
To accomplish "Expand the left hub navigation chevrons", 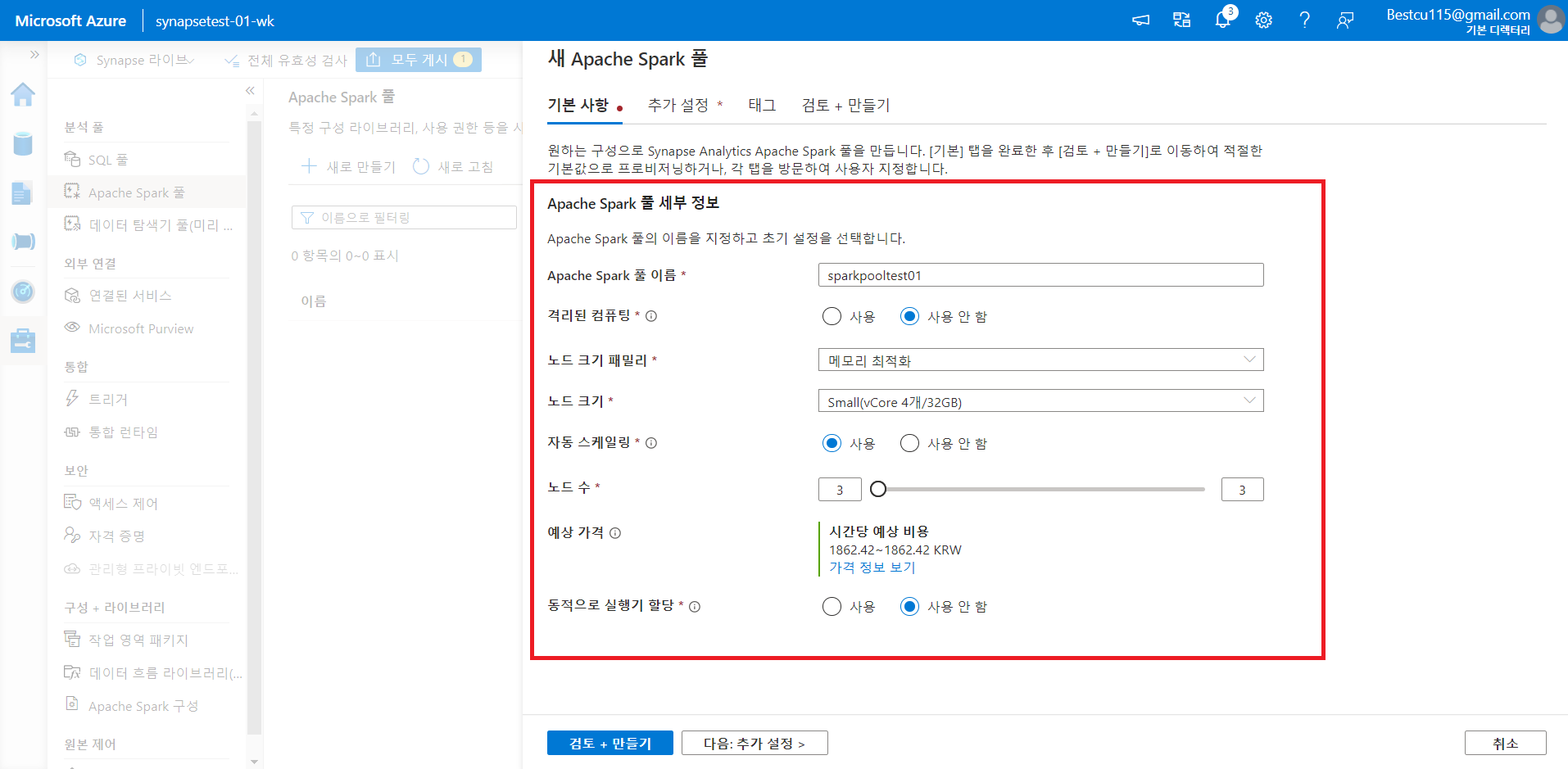I will coord(34,55).
